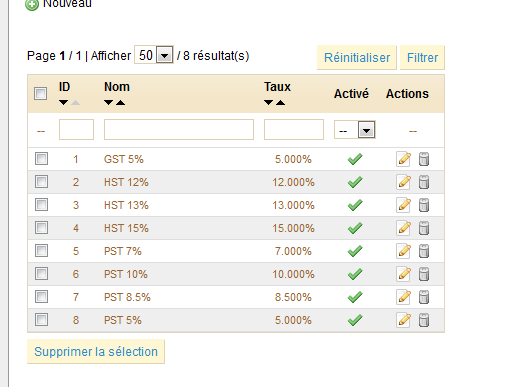
Task: Check the PST 10% row checkbox
Action: (x=41, y=274)
